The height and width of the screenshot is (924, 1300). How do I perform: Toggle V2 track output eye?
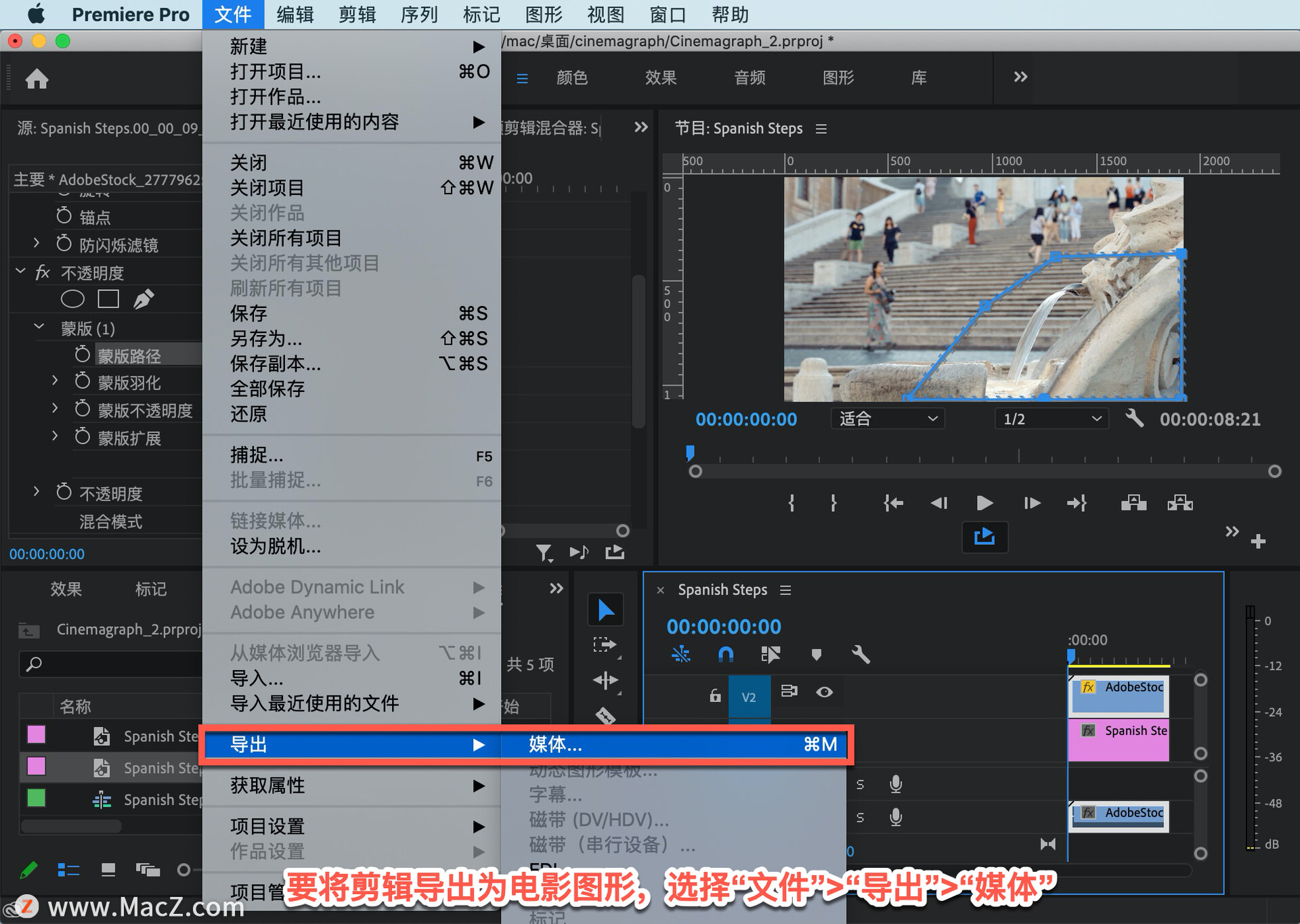(x=824, y=692)
